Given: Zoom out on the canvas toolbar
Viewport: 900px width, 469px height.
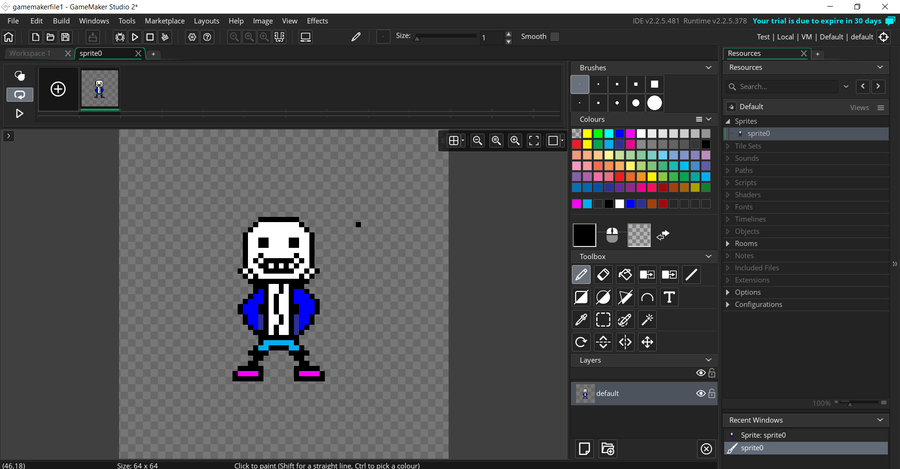Looking at the screenshot, I should (x=478, y=141).
